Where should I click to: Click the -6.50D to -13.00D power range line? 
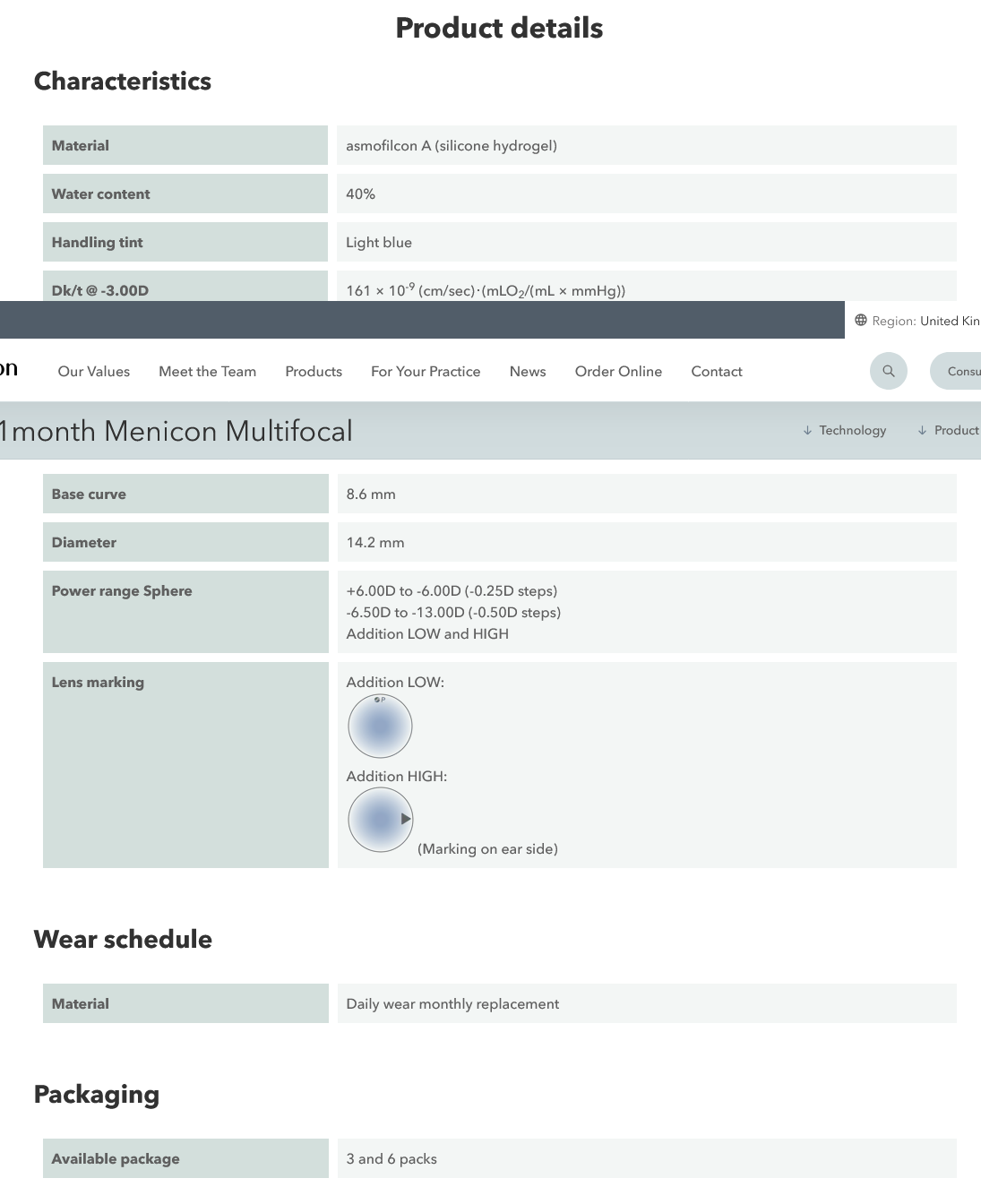pyautogui.click(x=453, y=613)
